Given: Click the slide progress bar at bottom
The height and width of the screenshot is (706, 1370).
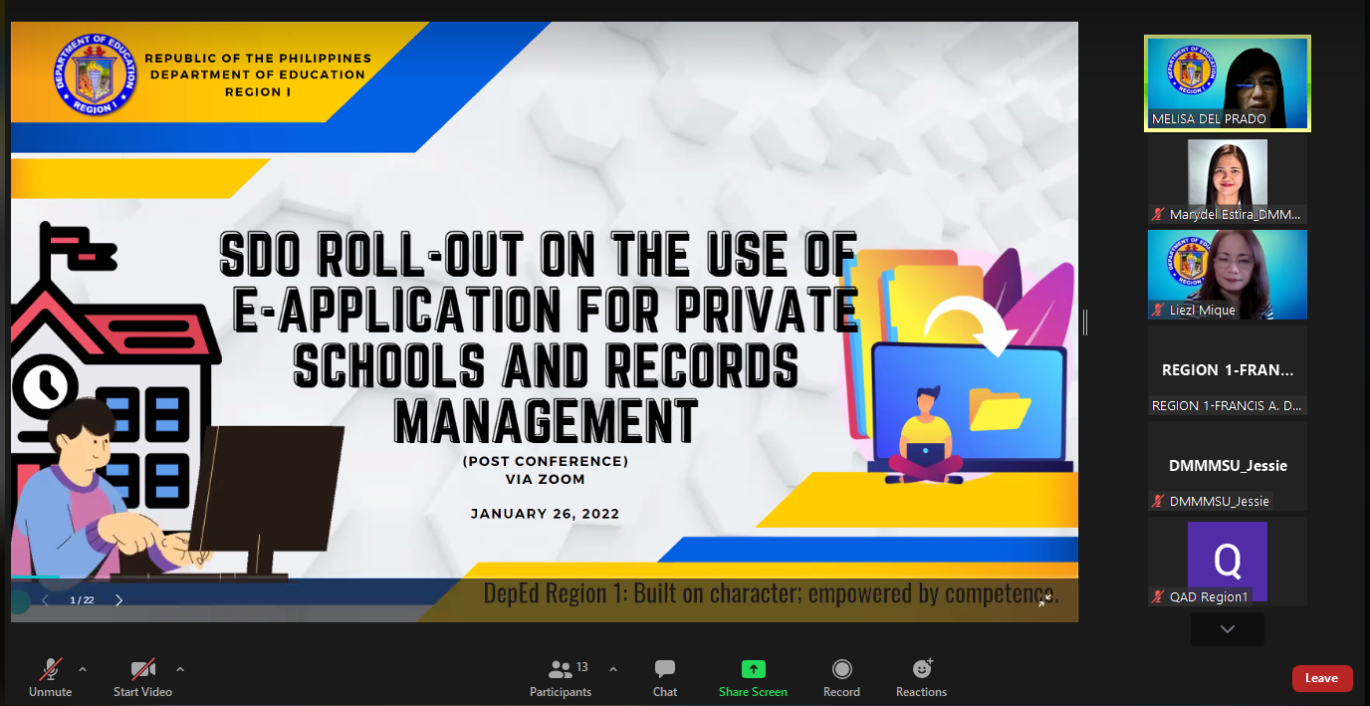Looking at the screenshot, I should (544, 579).
